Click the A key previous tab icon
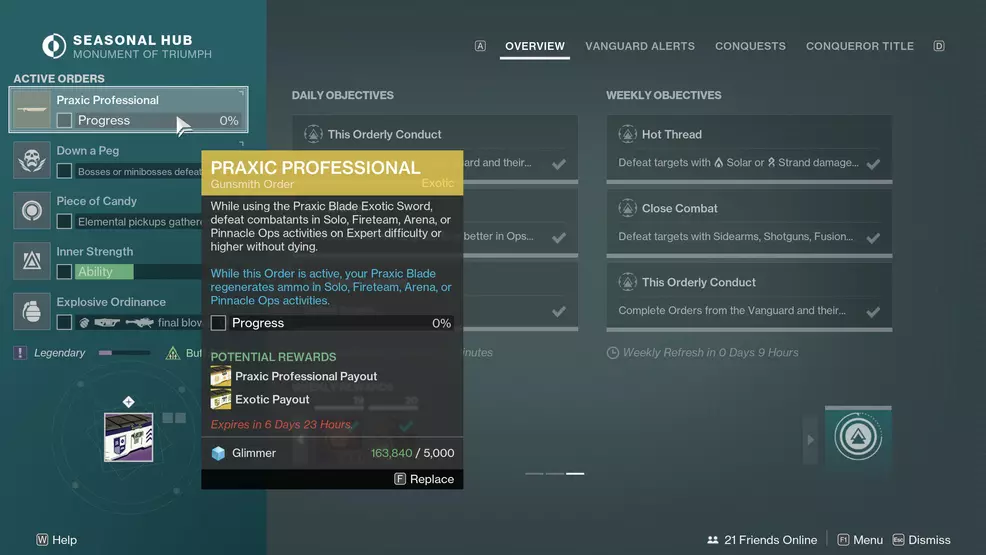Screen dimensions: 986x555 tap(480, 46)
